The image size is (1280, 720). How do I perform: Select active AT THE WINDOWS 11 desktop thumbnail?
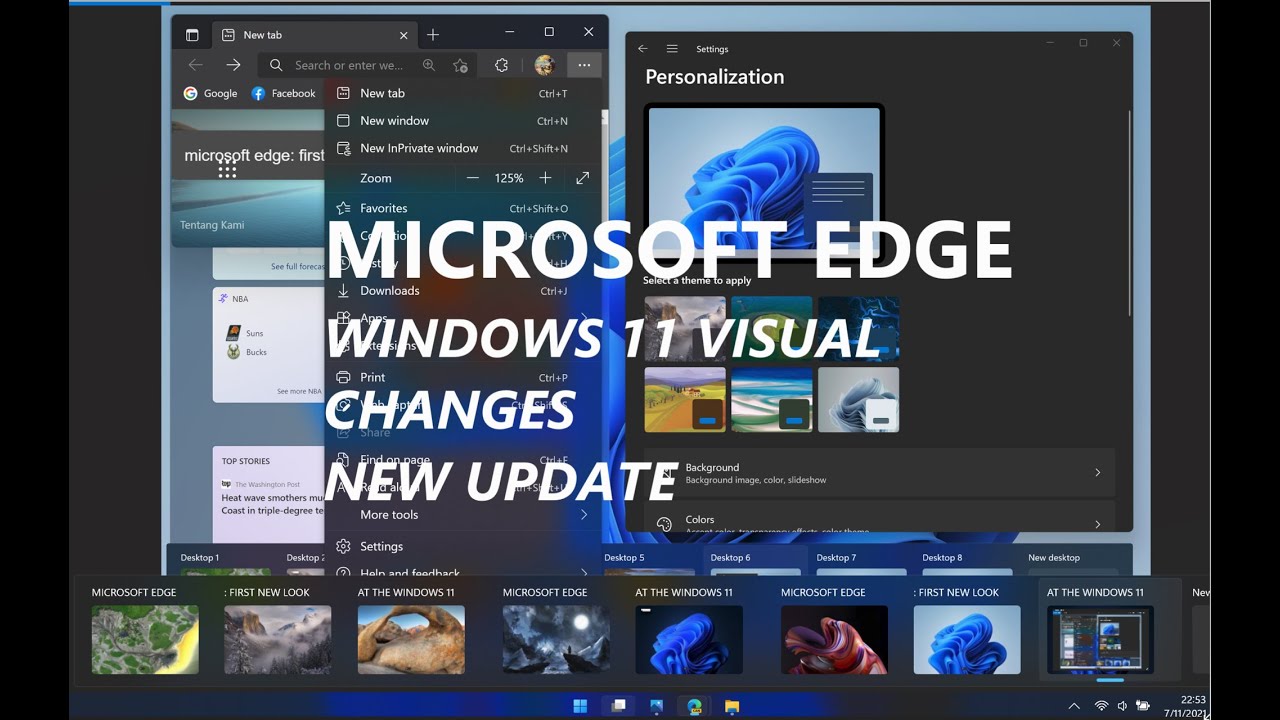(1100, 639)
